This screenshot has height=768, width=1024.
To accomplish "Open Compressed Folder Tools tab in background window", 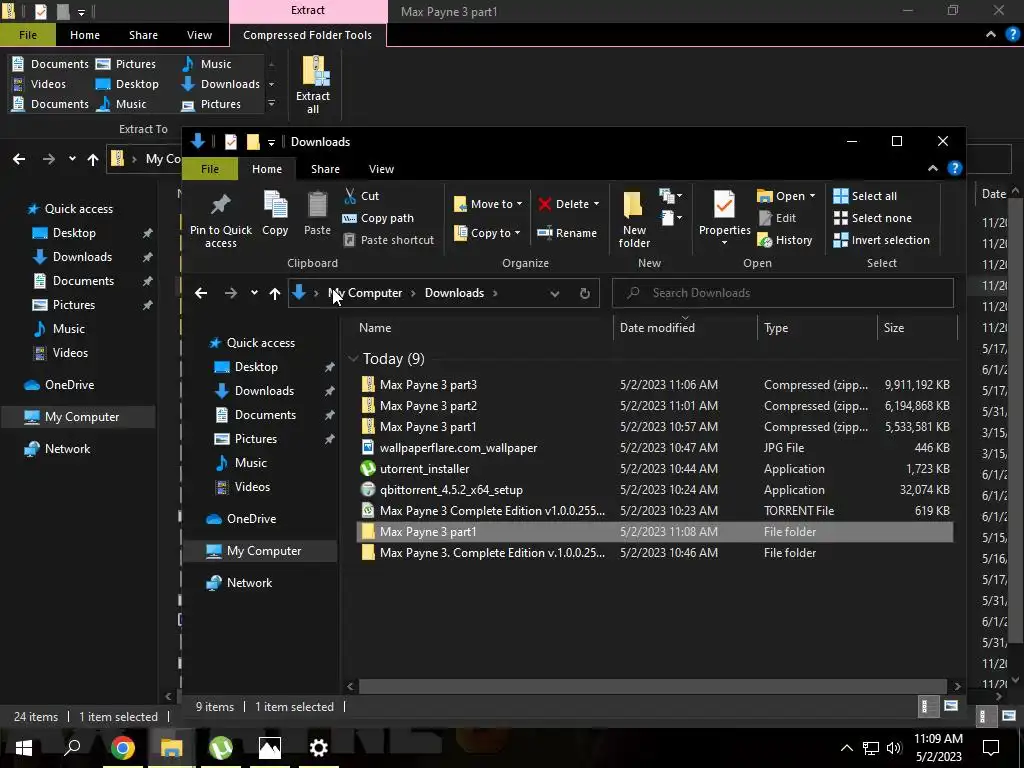I will coord(308,35).
